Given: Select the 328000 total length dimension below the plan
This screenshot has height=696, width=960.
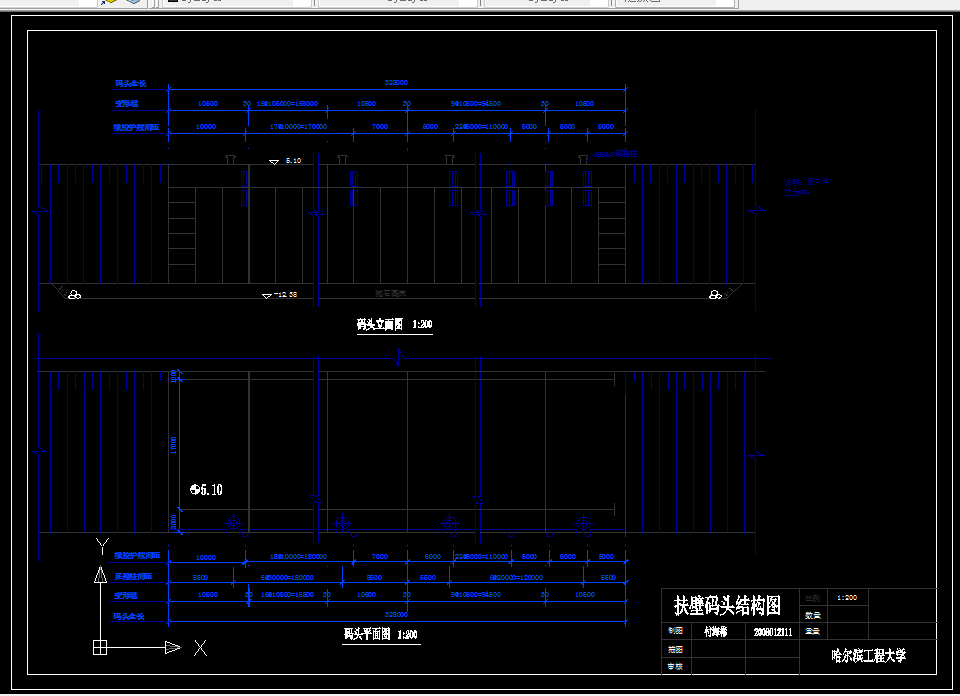Looking at the screenshot, I should click(396, 614).
